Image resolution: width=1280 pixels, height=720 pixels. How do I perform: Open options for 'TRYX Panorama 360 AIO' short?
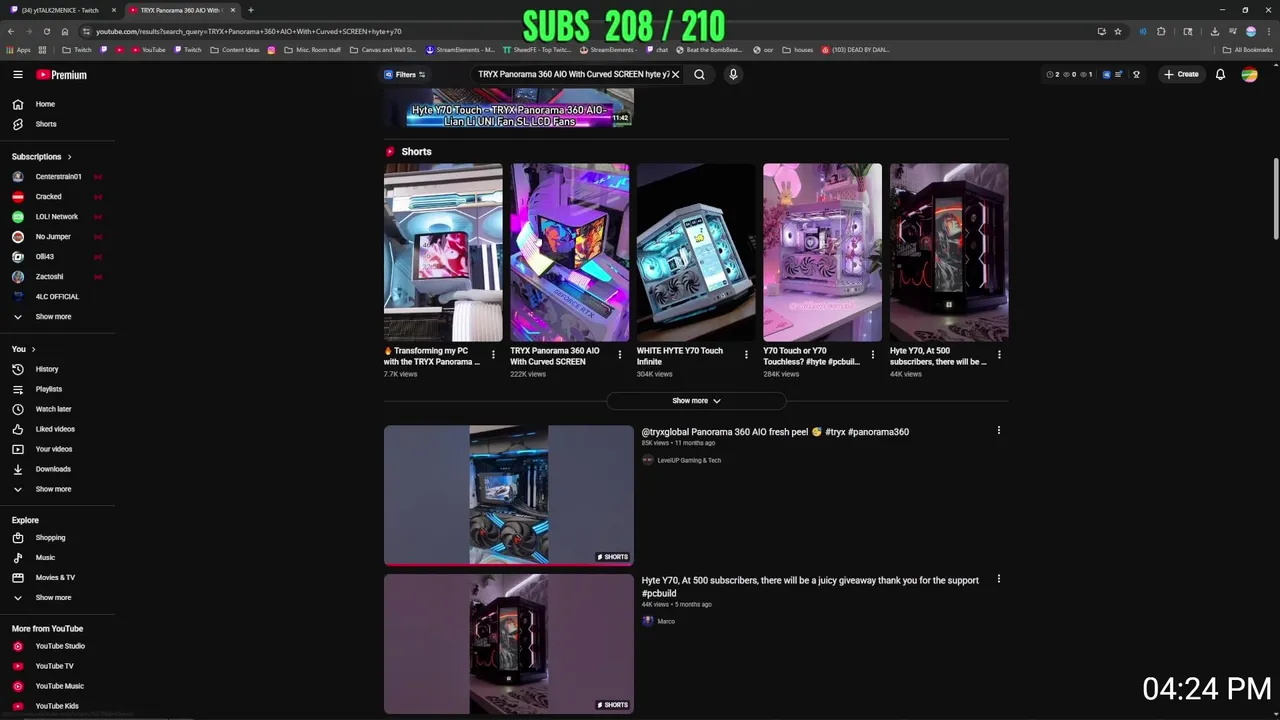[619, 354]
